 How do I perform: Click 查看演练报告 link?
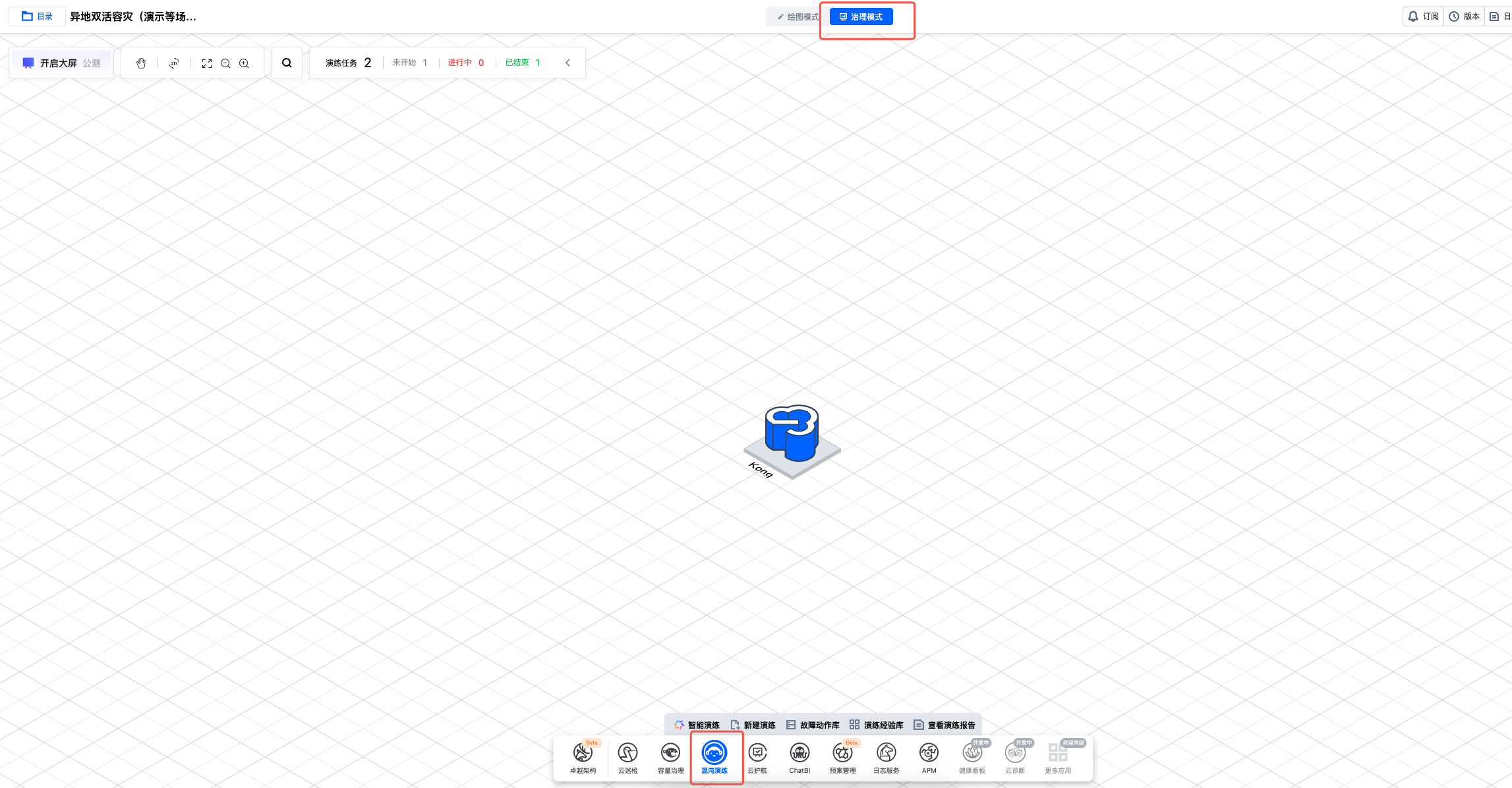[945, 725]
